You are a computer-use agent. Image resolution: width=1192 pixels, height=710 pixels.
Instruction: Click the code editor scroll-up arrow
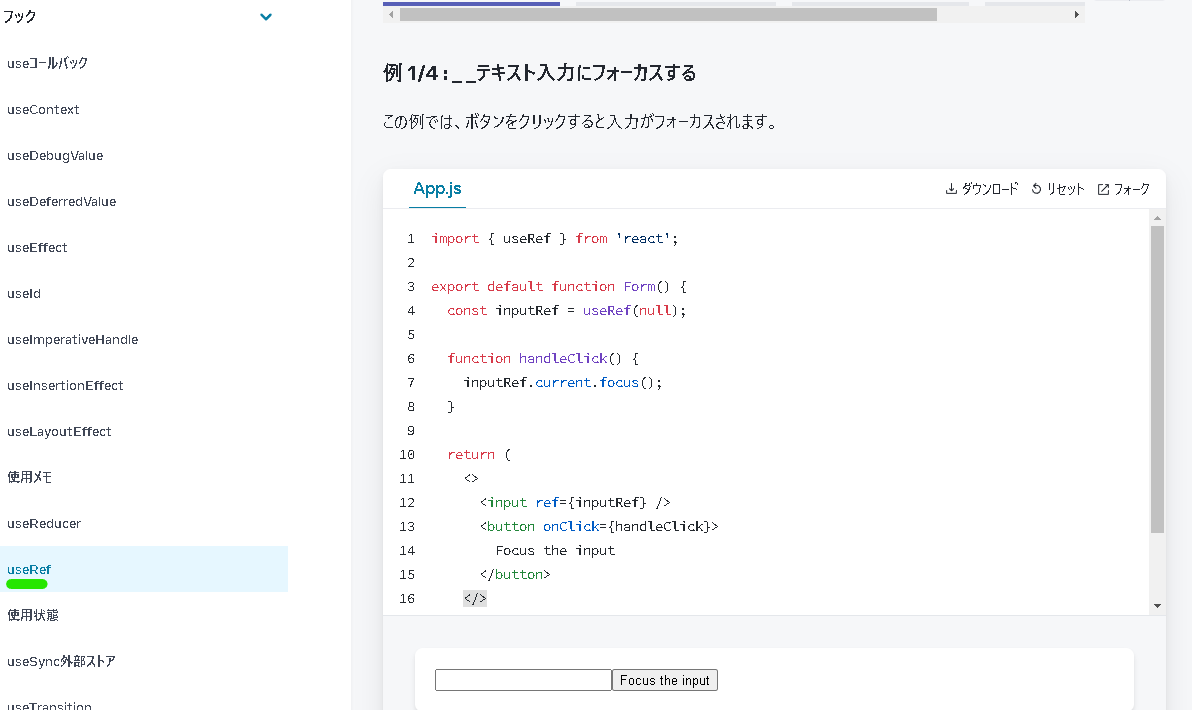pos(1157,218)
